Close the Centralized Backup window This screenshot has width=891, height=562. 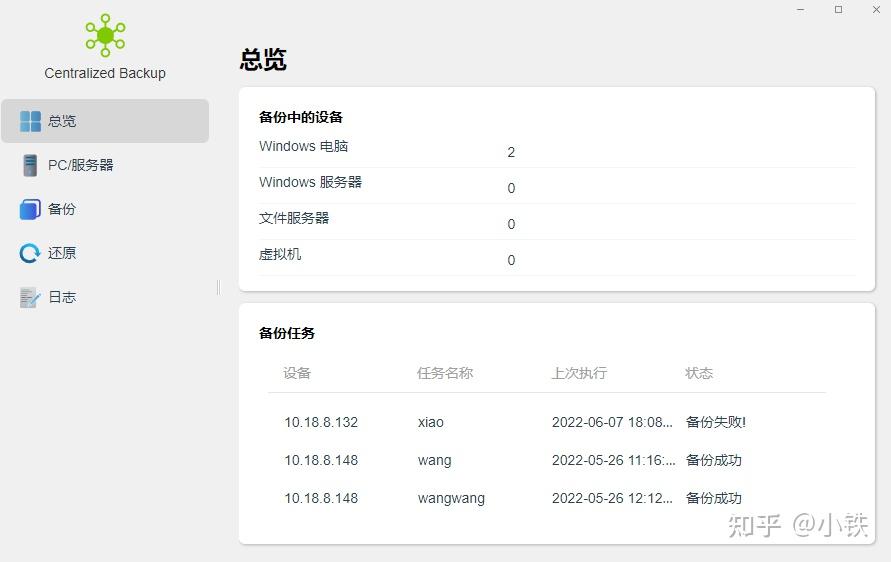pos(876,10)
